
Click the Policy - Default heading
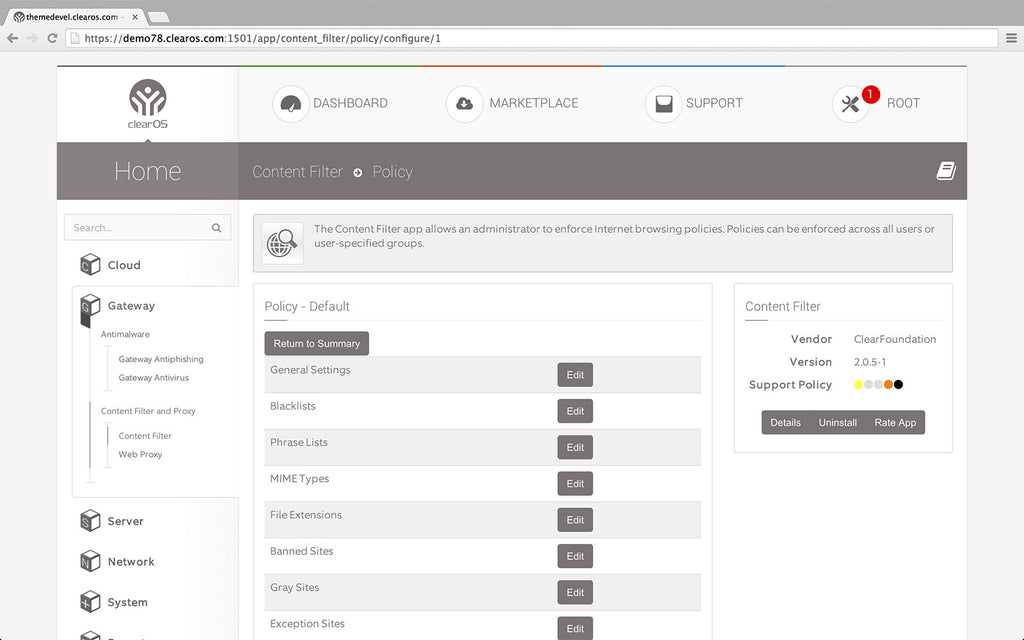click(x=307, y=306)
